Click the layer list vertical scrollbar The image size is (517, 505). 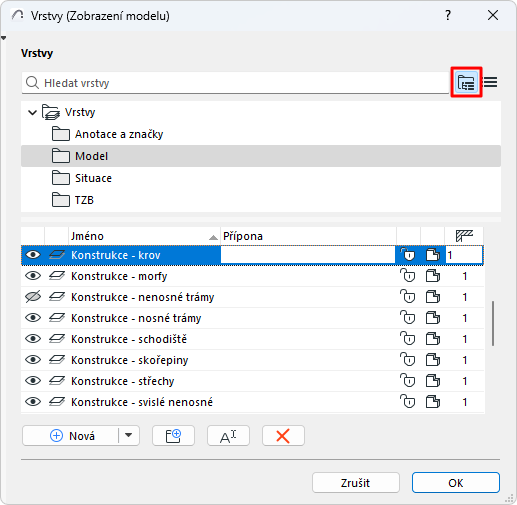coord(493,324)
